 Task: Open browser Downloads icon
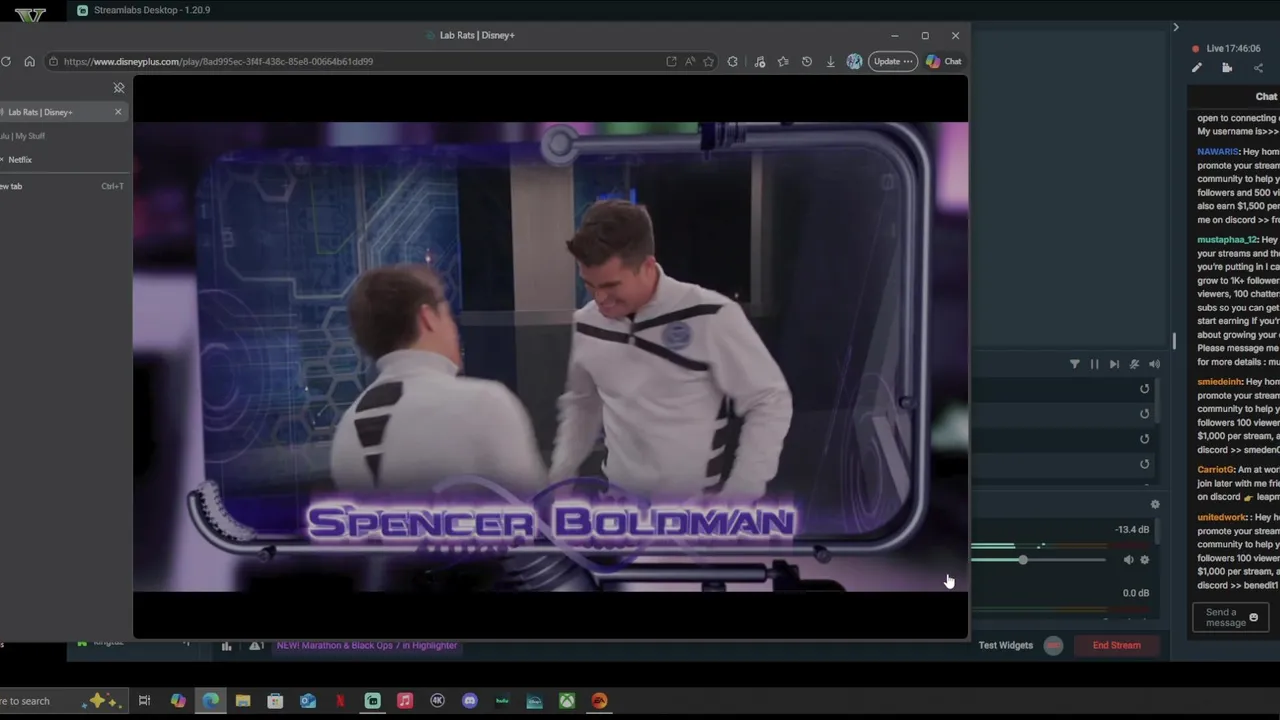[x=830, y=61]
